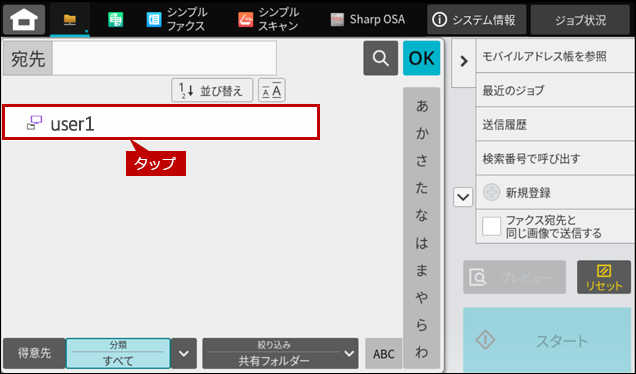Open ジョブ状況 tab
Image resolution: width=636 pixels, height=374 pixels.
(x=580, y=19)
